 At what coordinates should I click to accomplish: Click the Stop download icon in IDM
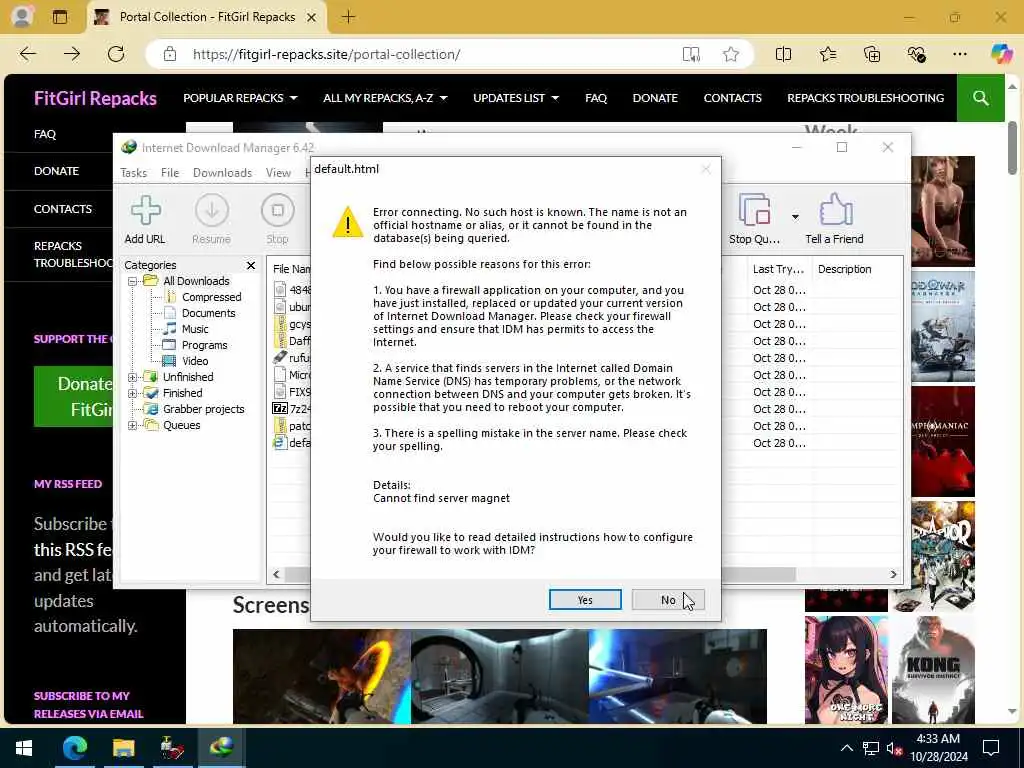click(x=278, y=210)
